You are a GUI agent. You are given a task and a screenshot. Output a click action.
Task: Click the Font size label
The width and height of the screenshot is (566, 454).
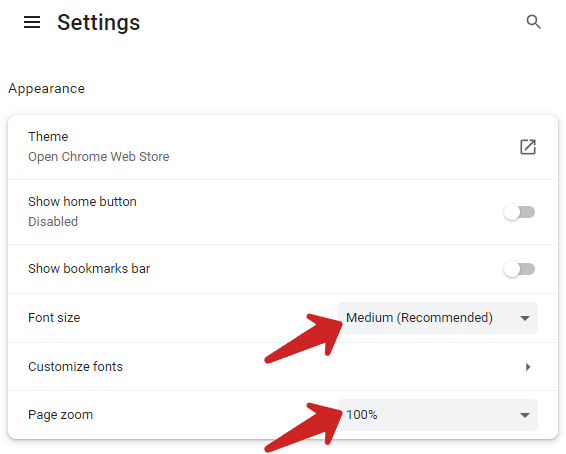[x=54, y=318]
